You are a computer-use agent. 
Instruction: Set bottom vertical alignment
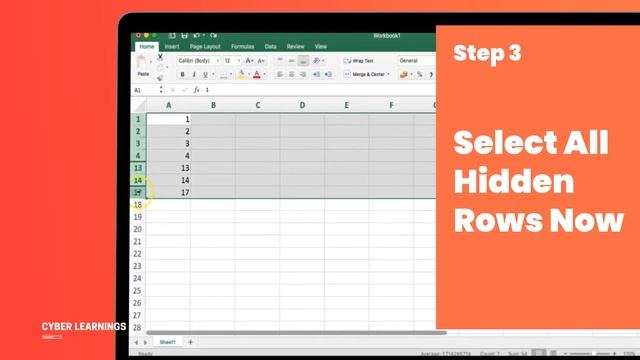click(303, 60)
